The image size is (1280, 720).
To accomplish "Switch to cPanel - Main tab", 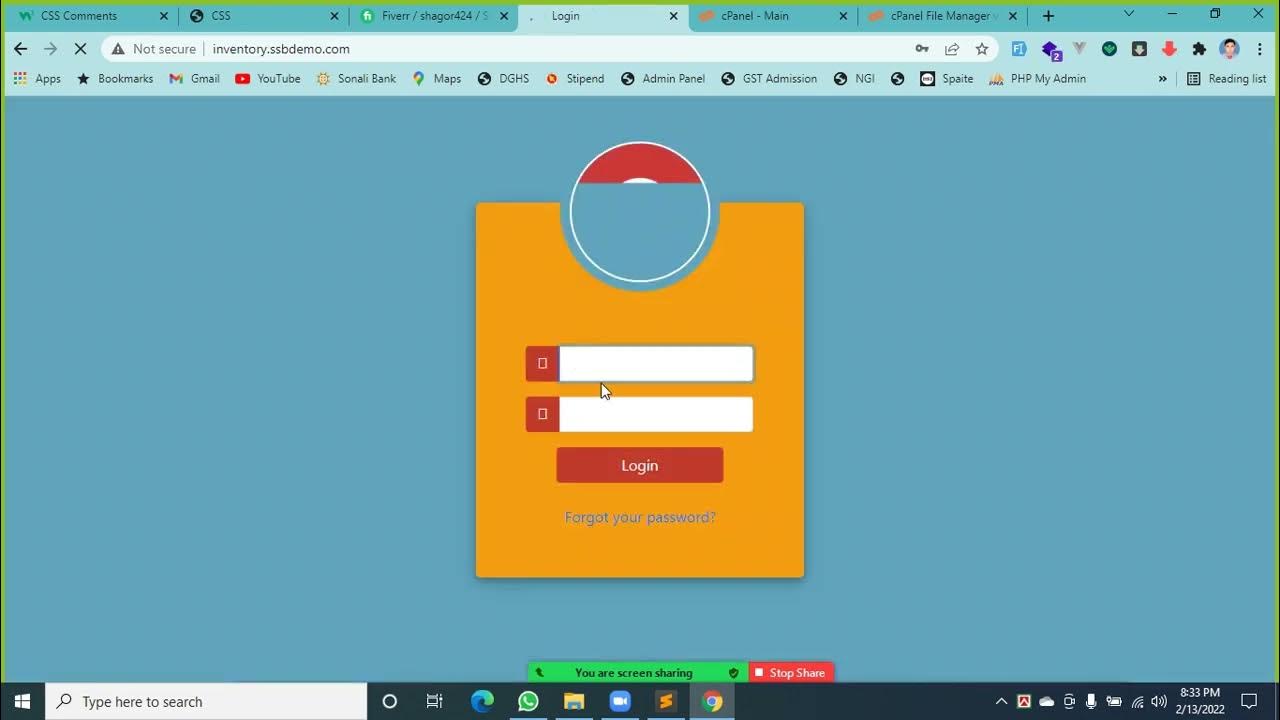I will coord(773,16).
